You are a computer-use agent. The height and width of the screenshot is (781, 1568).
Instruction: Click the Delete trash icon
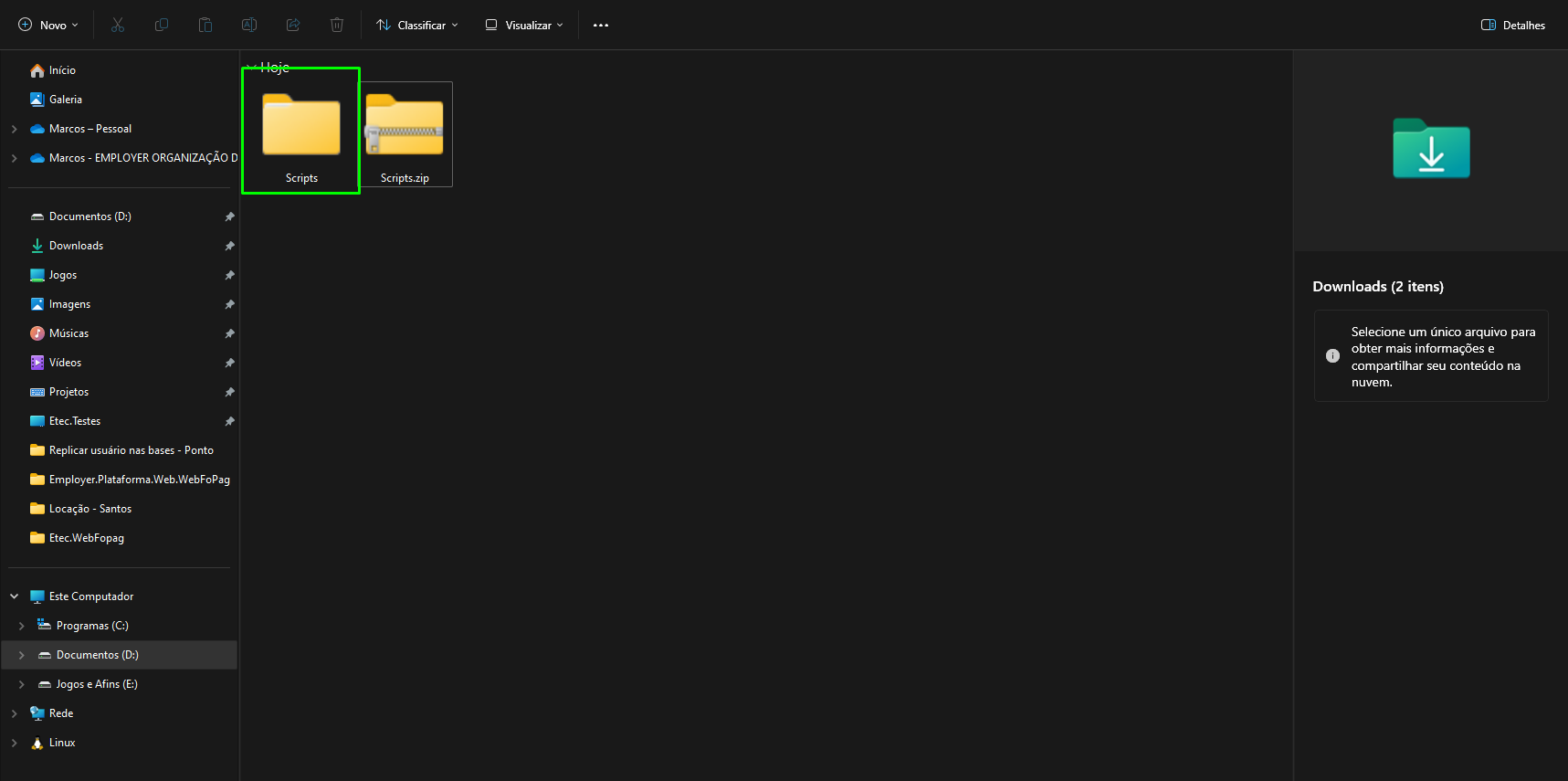pyautogui.click(x=337, y=25)
